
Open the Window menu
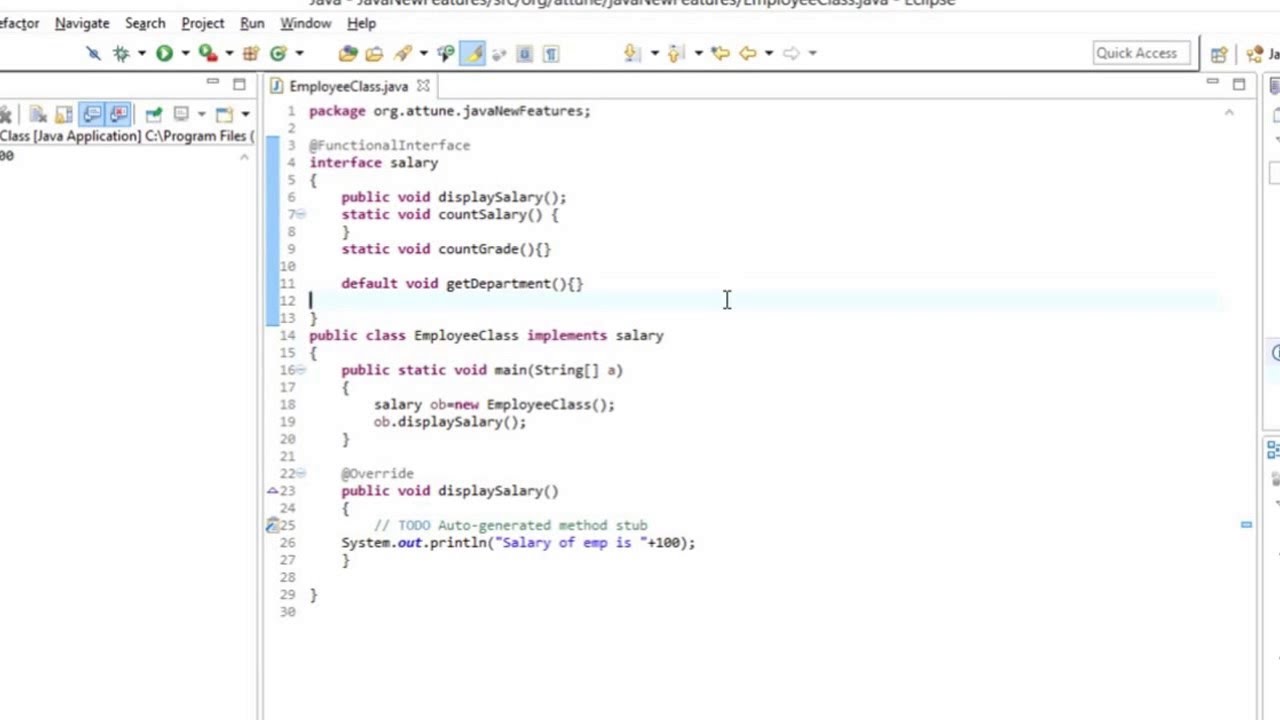click(x=305, y=23)
